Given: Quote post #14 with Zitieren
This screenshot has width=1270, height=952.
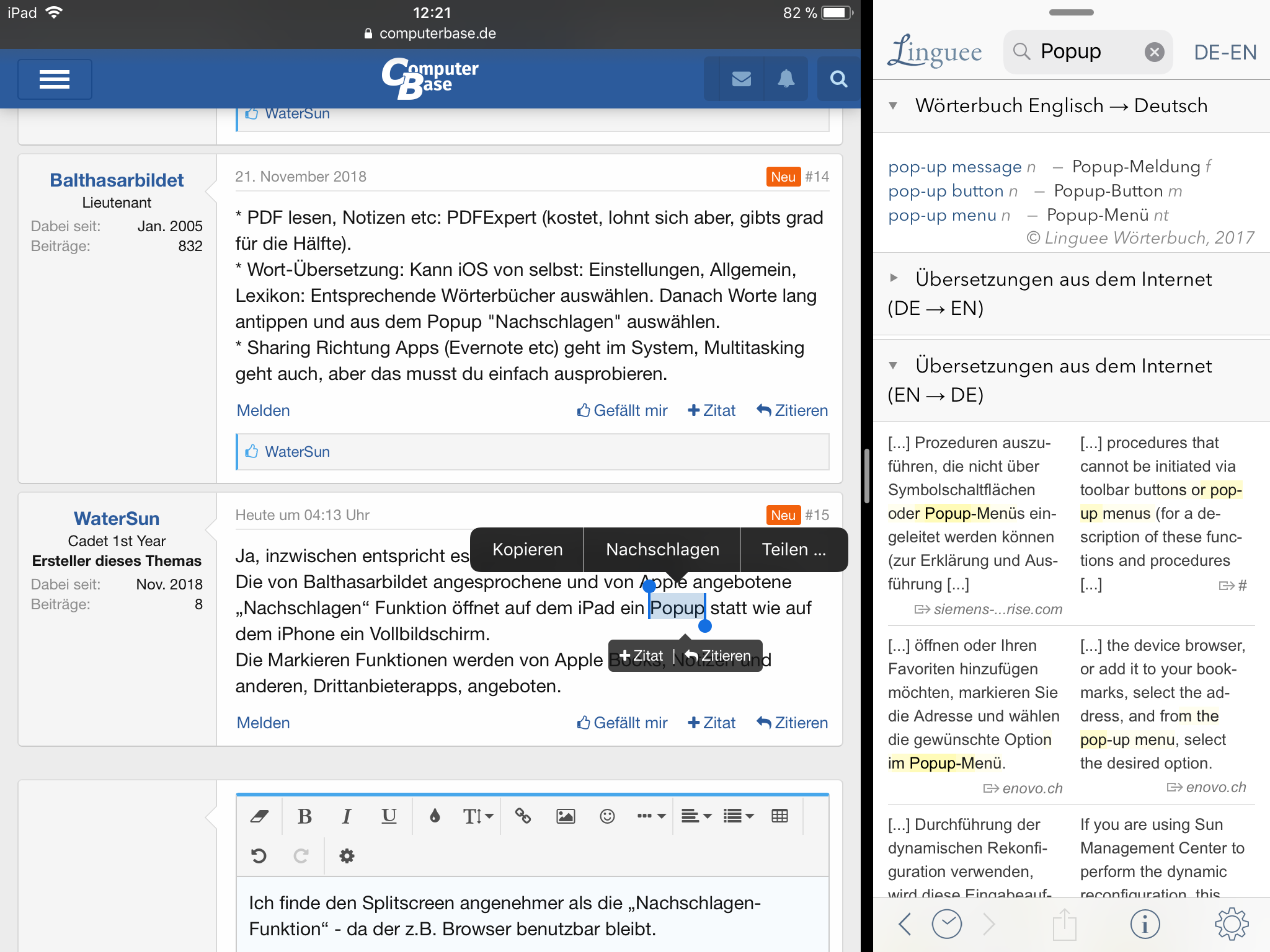Looking at the screenshot, I should tap(793, 410).
